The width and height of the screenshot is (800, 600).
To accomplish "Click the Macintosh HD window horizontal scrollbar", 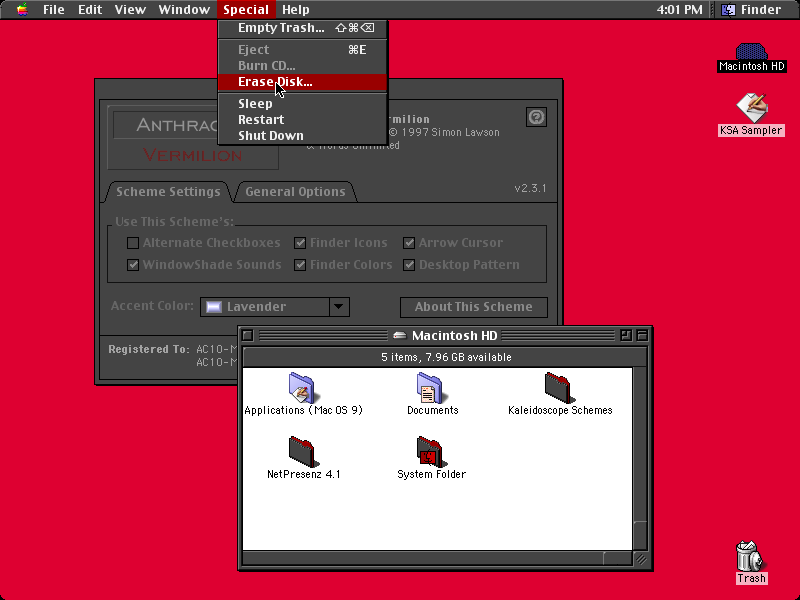I will [437, 558].
